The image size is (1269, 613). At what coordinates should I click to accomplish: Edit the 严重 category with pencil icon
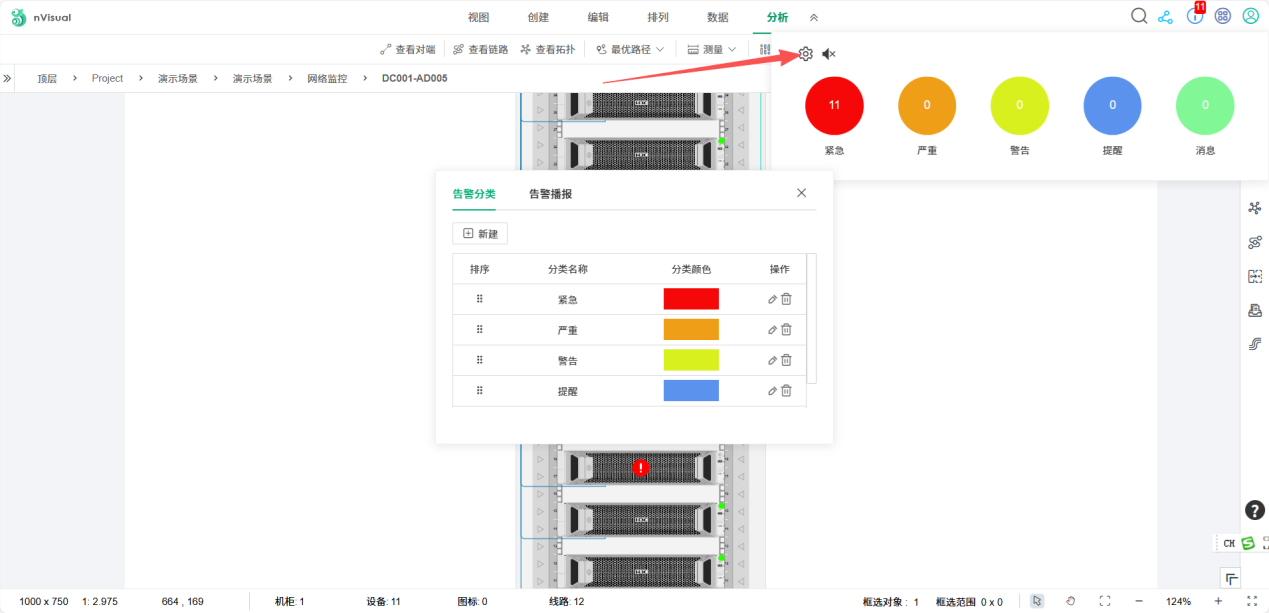[x=772, y=329]
